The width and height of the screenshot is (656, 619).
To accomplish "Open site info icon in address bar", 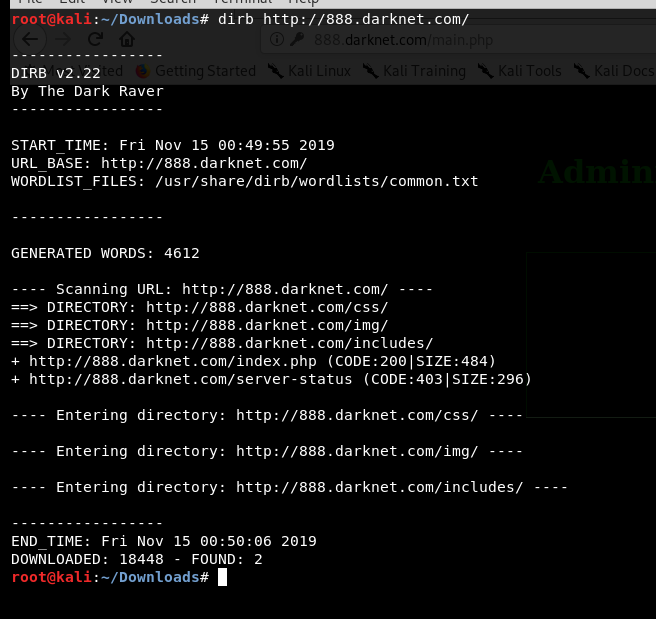I will (x=277, y=39).
